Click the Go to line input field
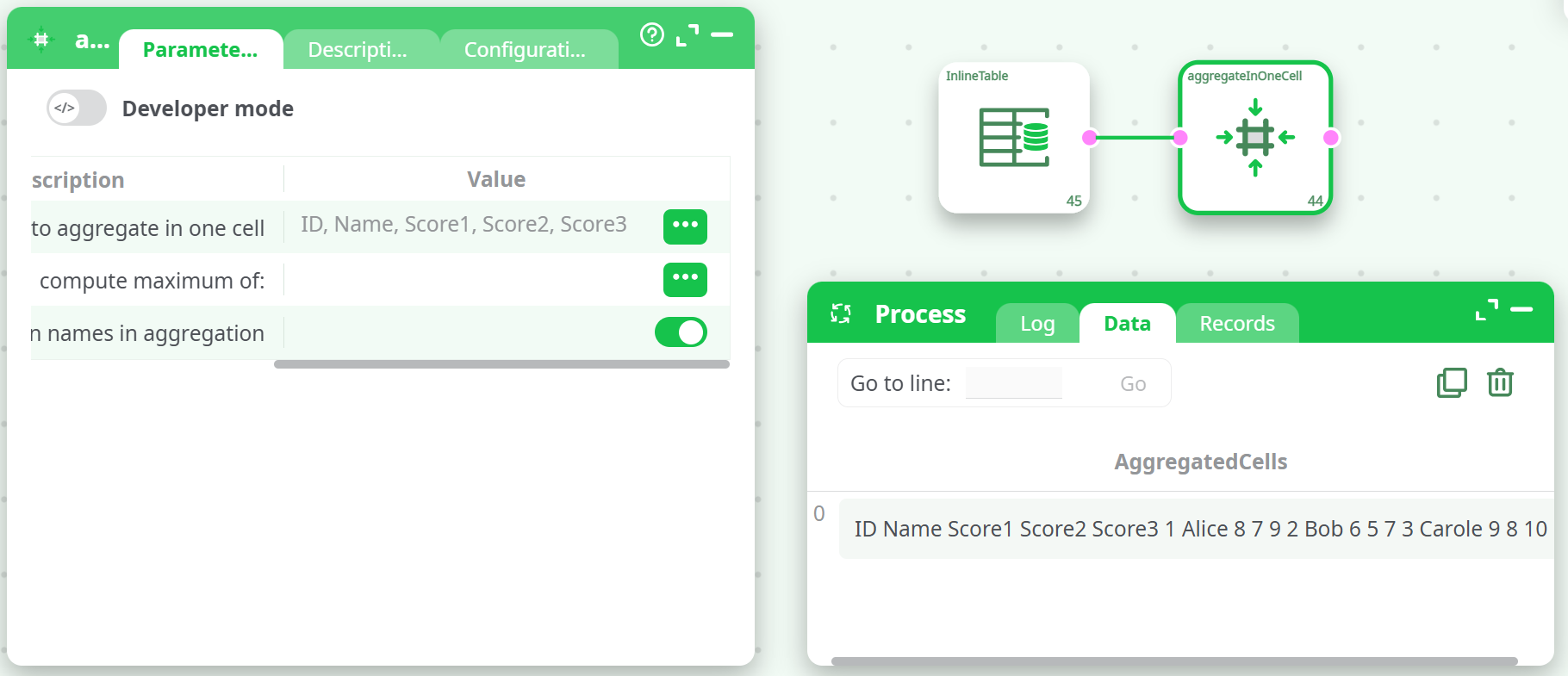The width and height of the screenshot is (1568, 676). pyautogui.click(x=1013, y=383)
